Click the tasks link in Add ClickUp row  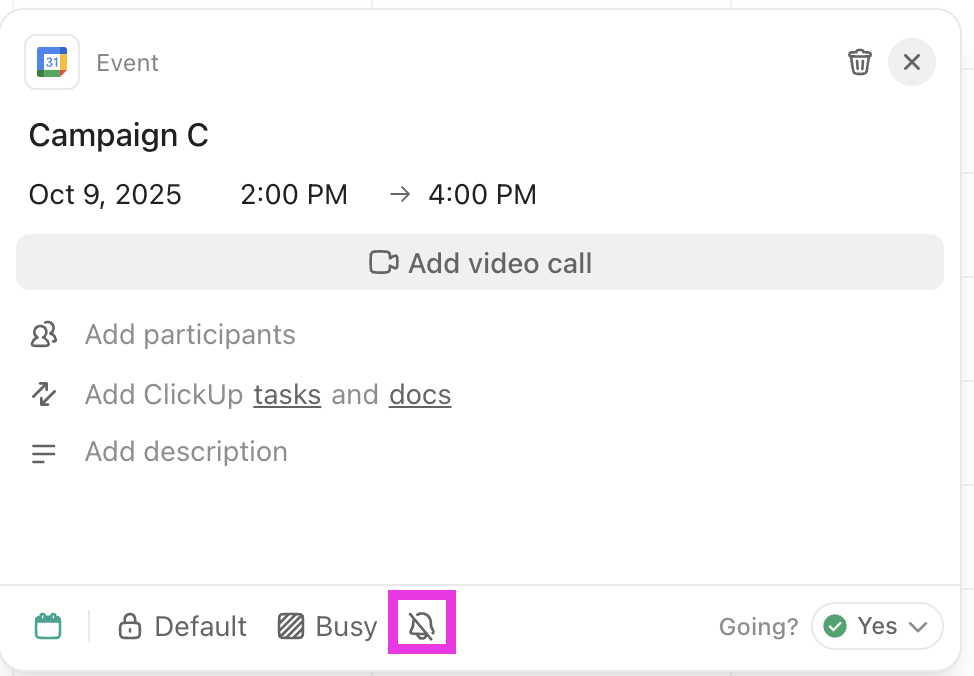click(x=287, y=394)
